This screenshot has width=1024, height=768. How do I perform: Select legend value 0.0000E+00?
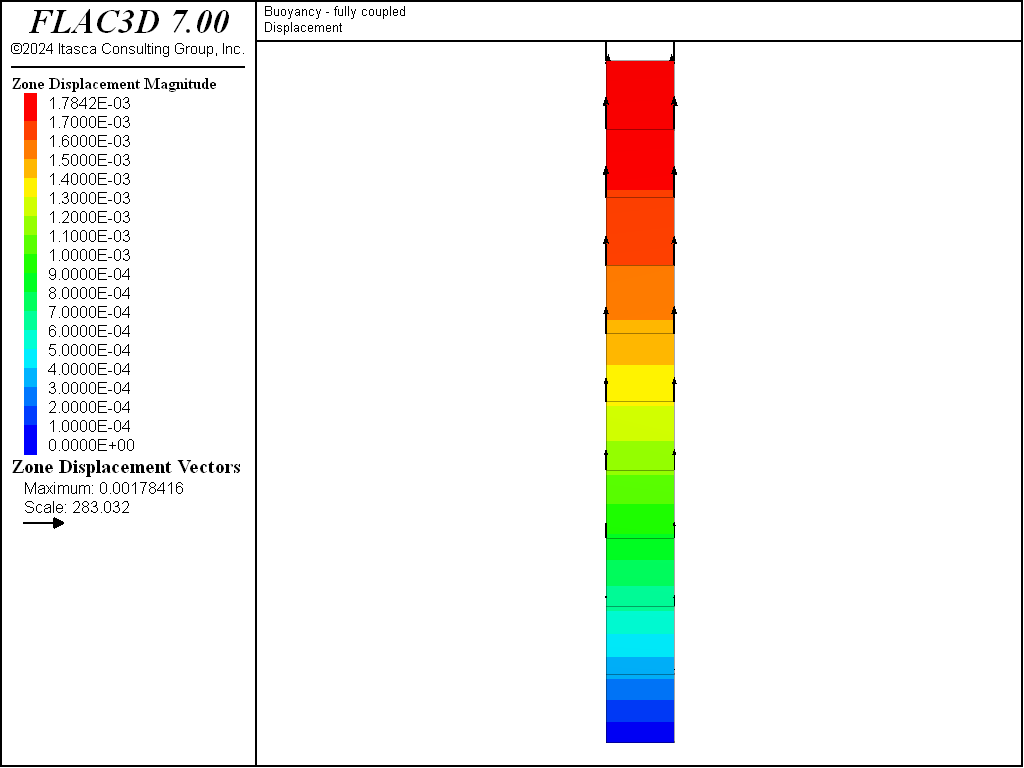pyautogui.click(x=91, y=445)
